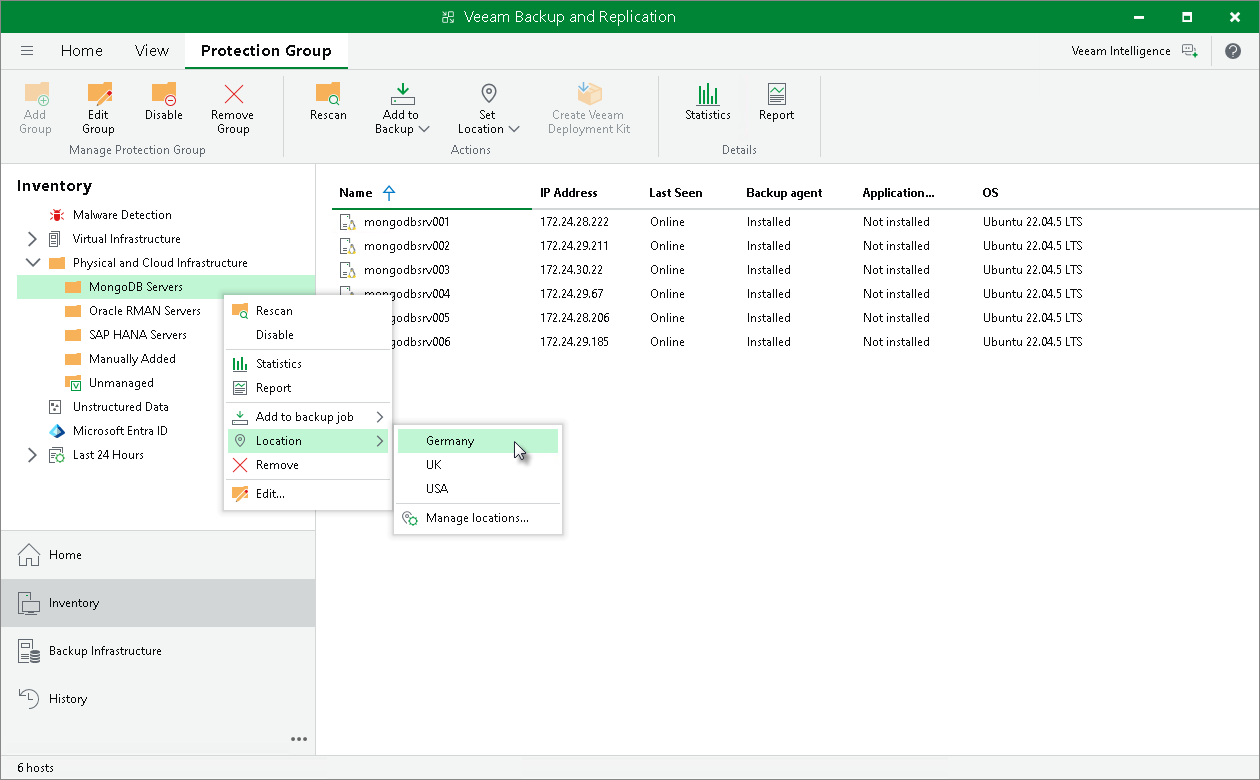
Task: Choose Statistics in the context menu
Action: click(x=308, y=364)
